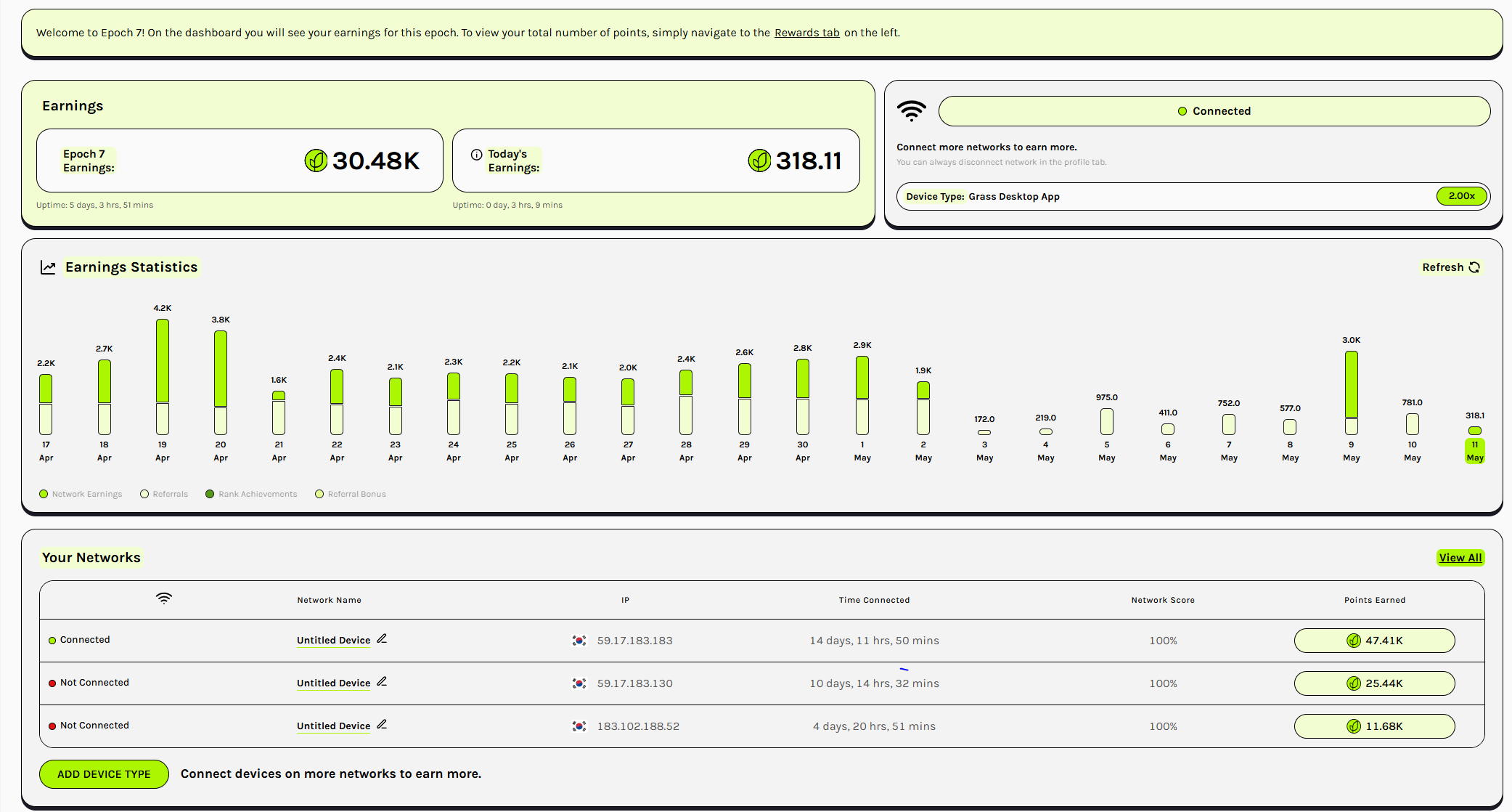Click '4 days, 20 hrs, 51 mins' cell
Screen dimensions: 1512x812
tap(874, 726)
